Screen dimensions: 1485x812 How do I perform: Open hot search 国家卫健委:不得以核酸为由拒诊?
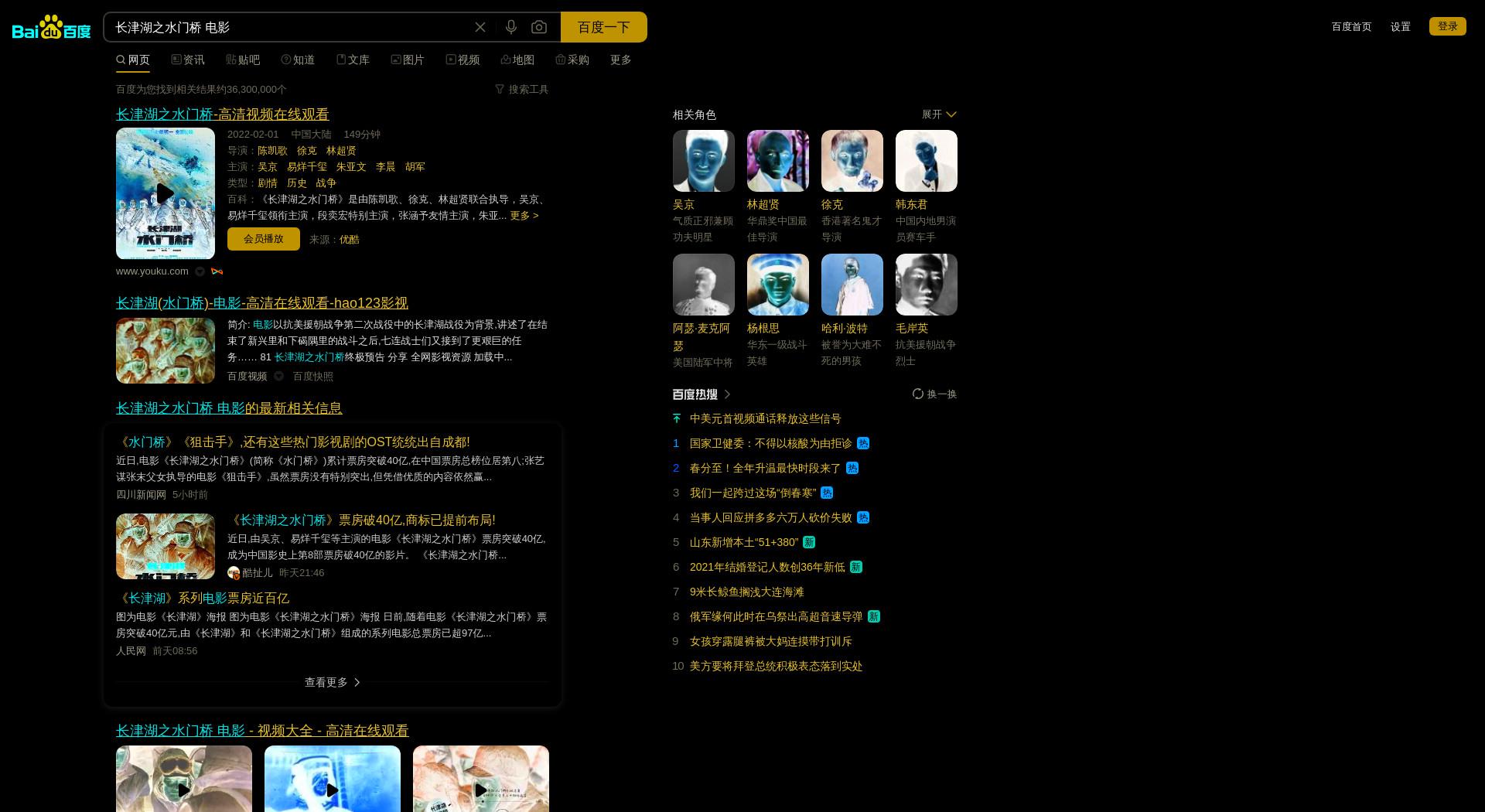pyautogui.click(x=770, y=443)
